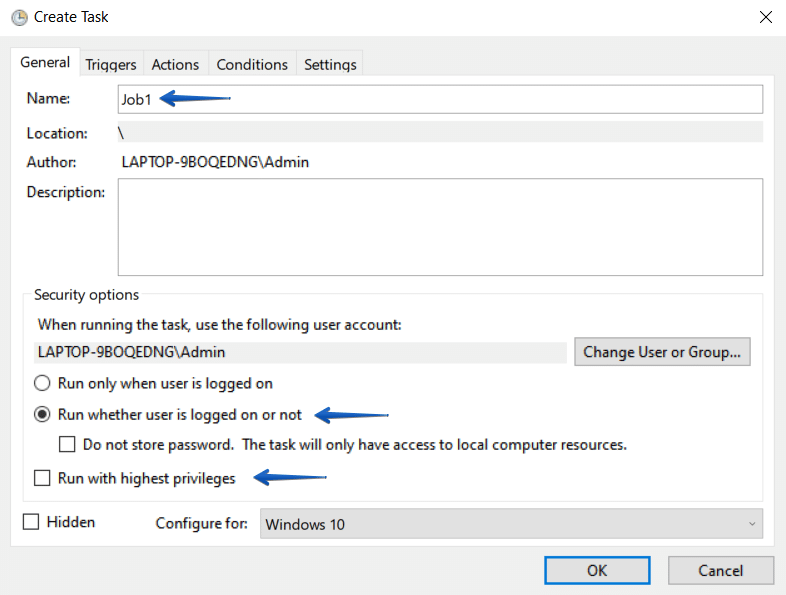
Task: Click the Configure for dropdown arrow
Action: pos(752,524)
